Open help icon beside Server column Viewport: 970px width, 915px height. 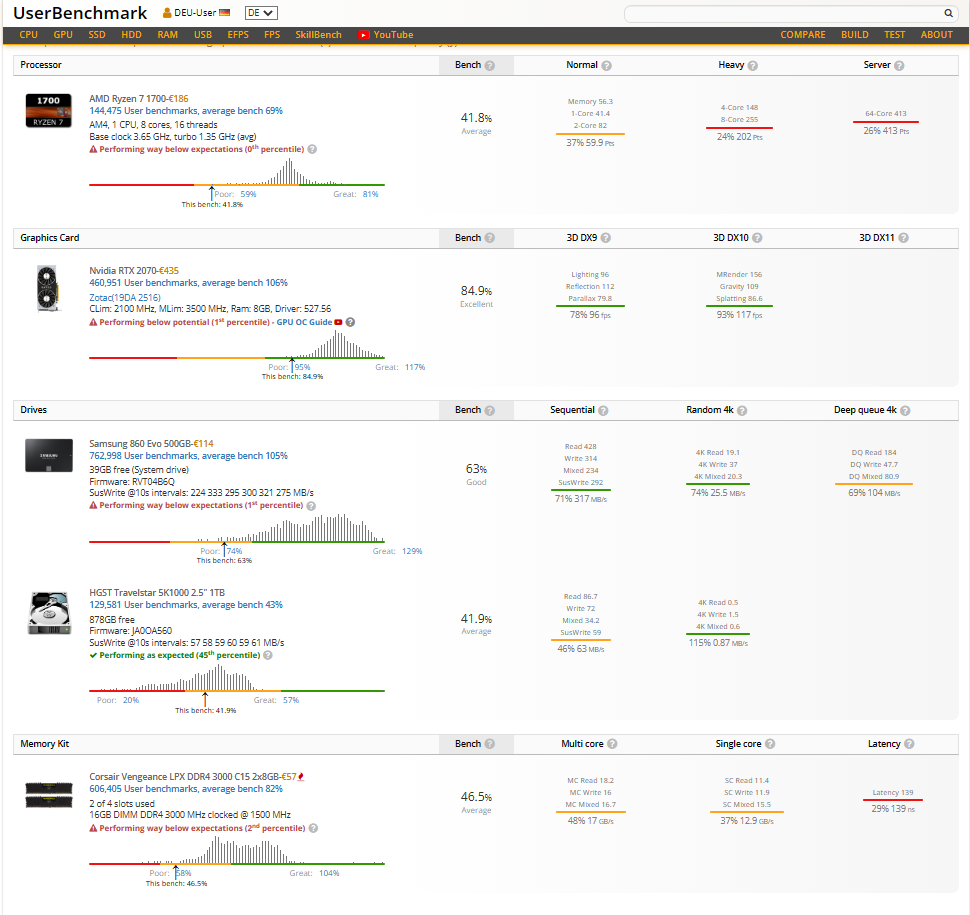pos(899,66)
